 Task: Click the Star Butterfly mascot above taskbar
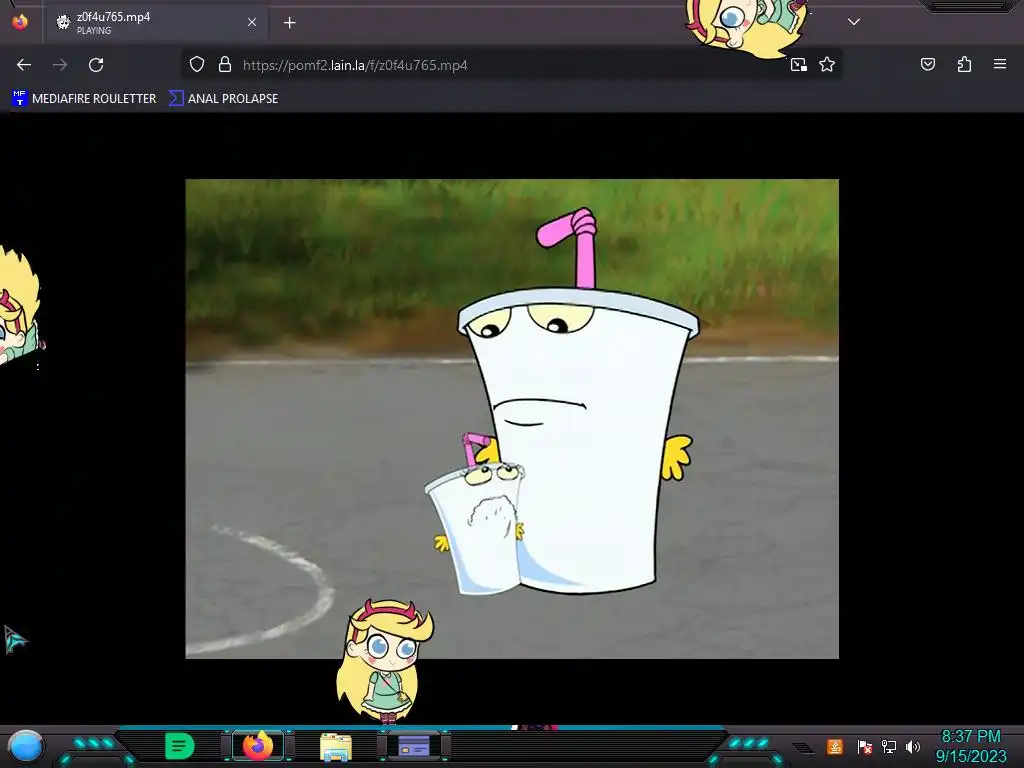coord(385,661)
